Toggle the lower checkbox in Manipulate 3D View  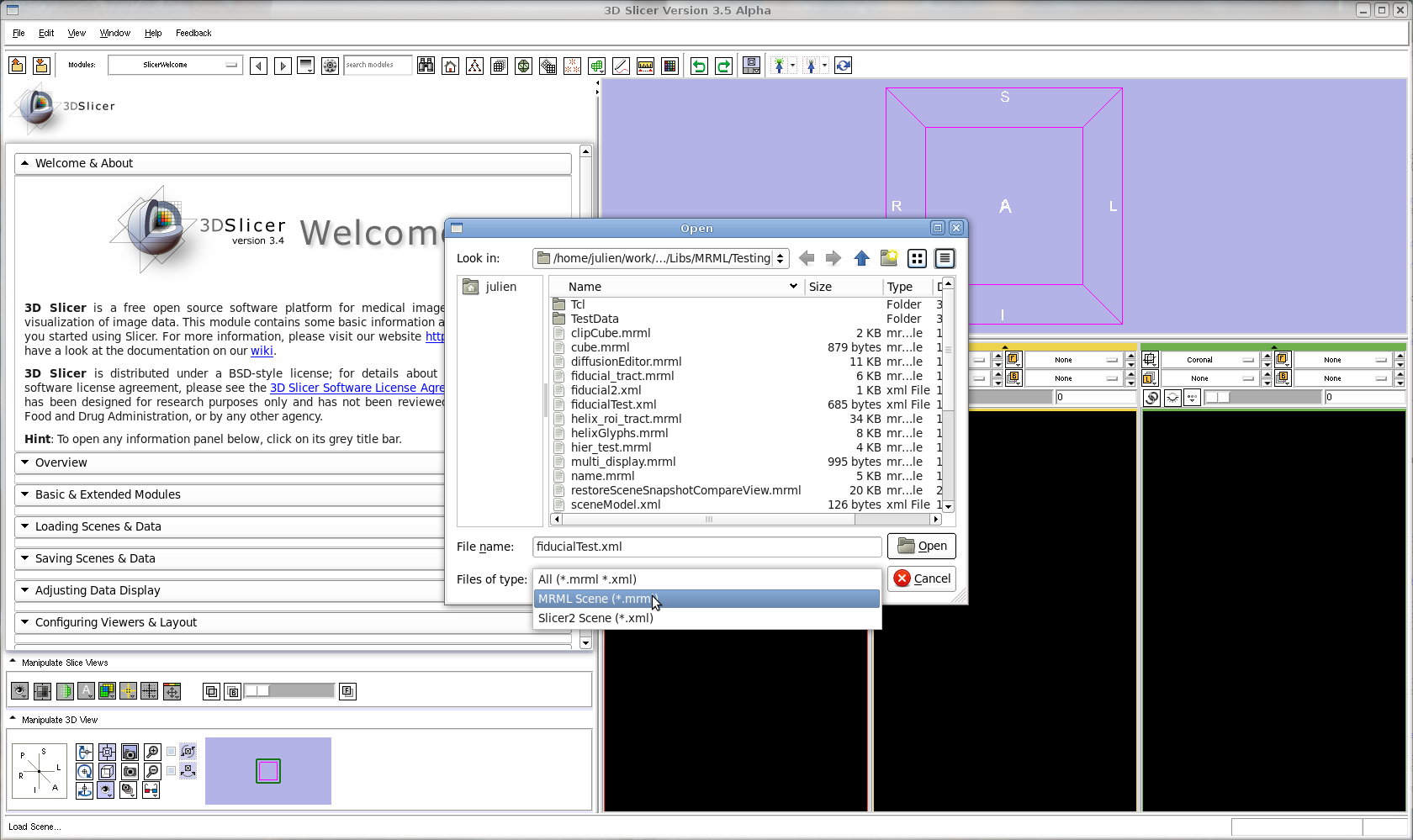point(172,770)
